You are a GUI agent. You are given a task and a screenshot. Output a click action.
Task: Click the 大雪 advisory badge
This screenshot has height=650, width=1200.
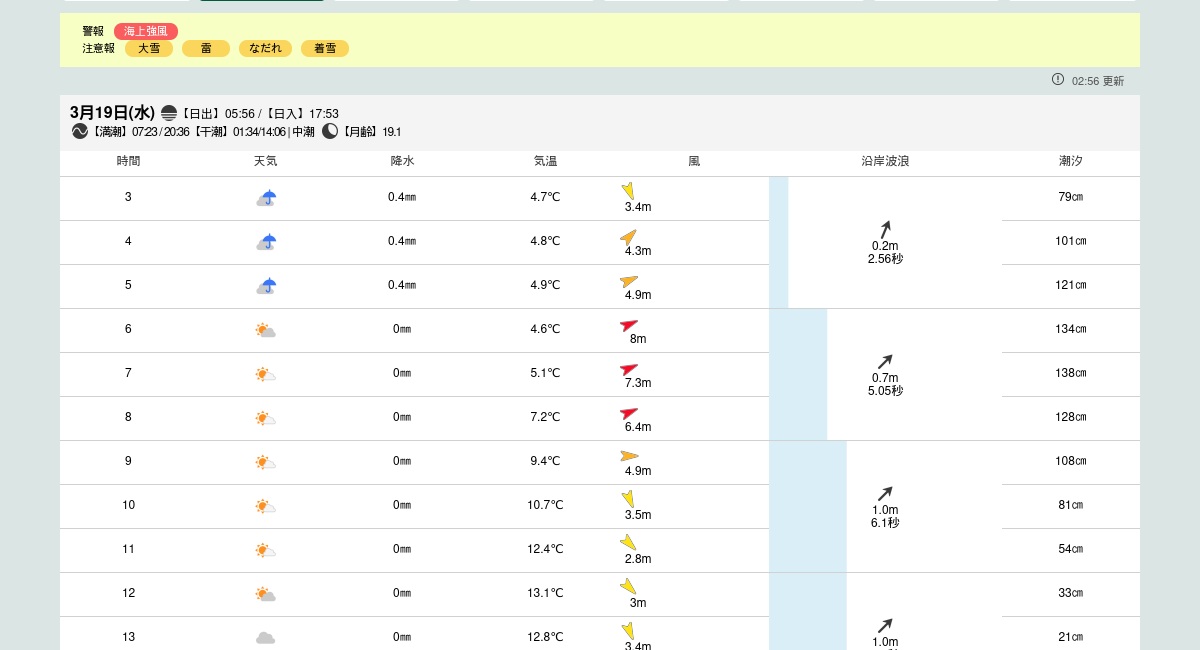(149, 48)
